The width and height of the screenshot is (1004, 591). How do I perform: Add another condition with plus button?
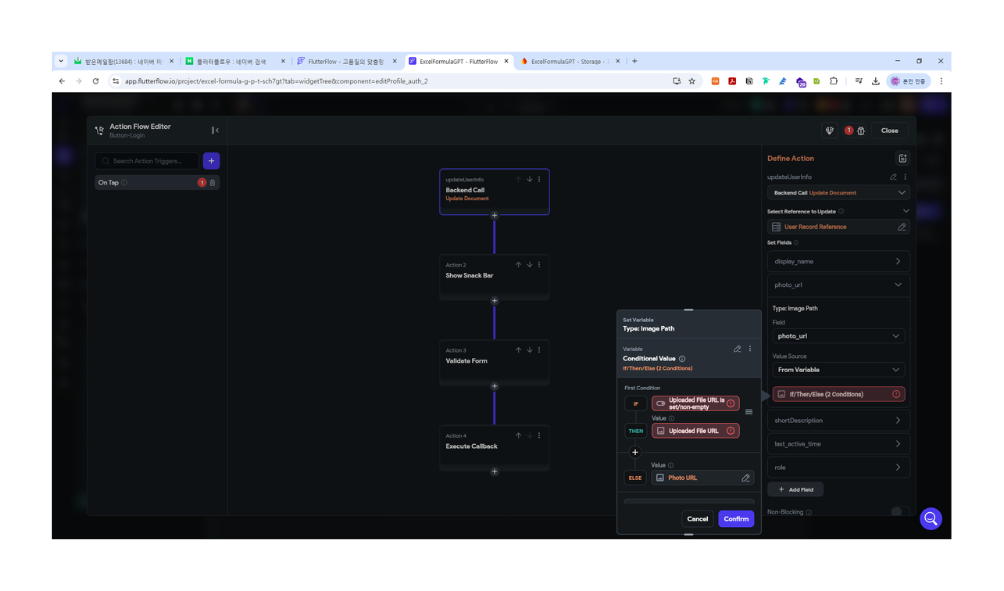[635, 452]
